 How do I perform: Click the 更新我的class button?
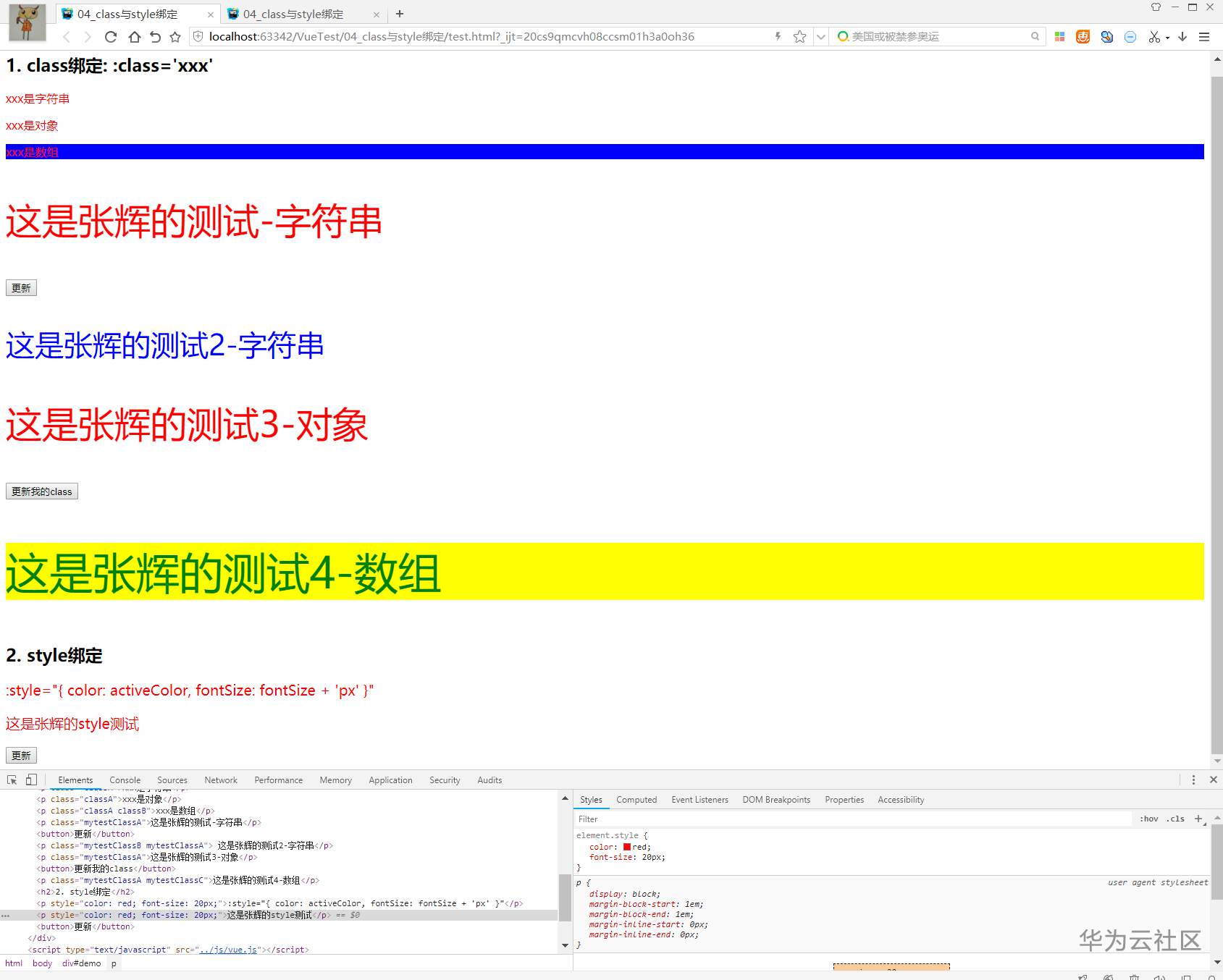tap(42, 491)
